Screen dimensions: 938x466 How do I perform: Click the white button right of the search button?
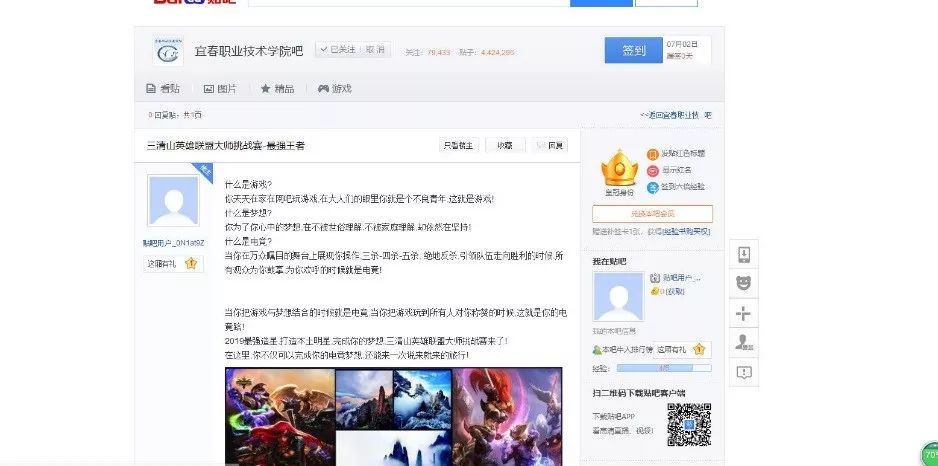[x=666, y=3]
